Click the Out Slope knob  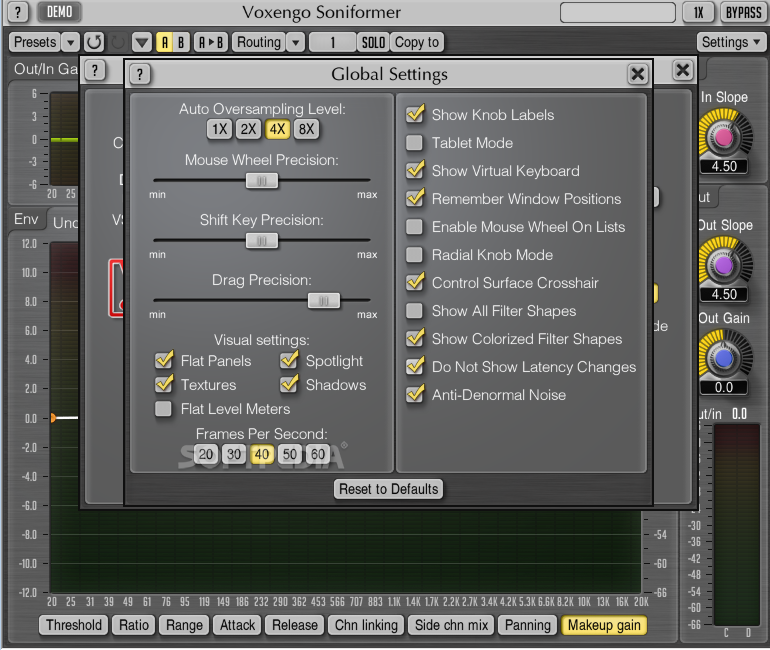[724, 266]
